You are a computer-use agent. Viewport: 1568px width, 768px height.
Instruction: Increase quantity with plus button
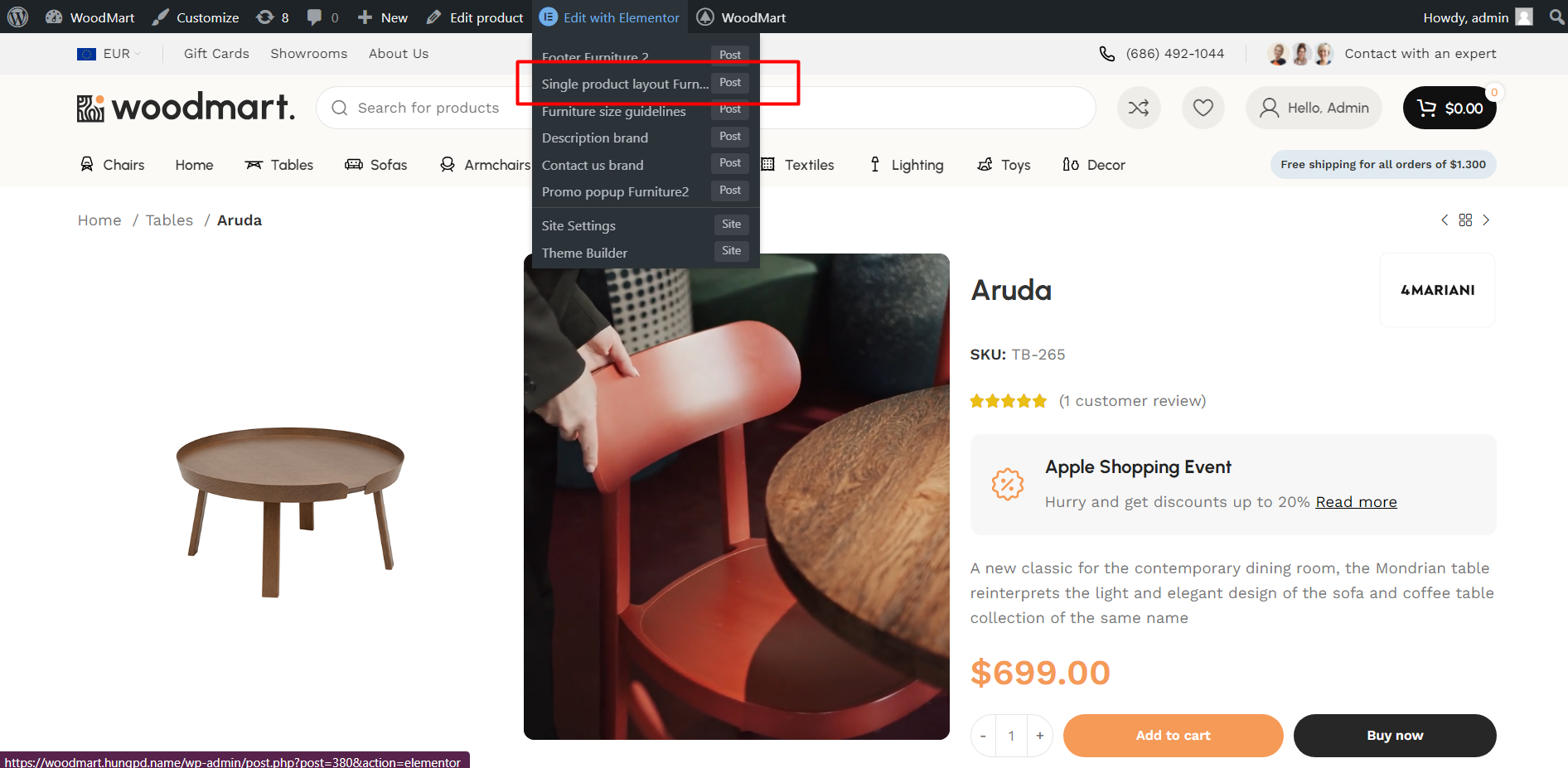[x=1039, y=736]
